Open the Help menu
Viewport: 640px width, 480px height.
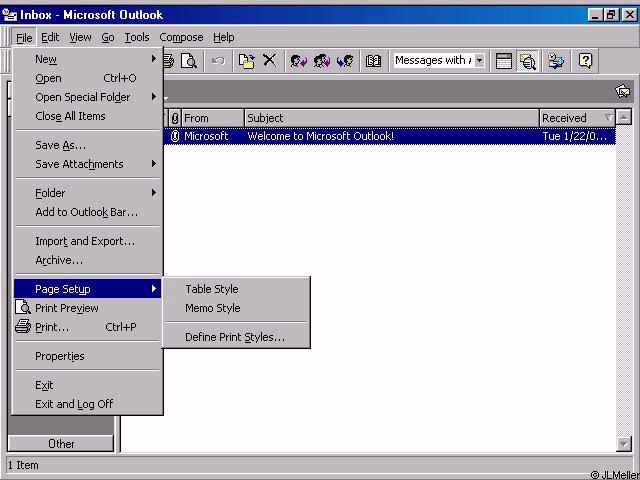pyautogui.click(x=224, y=38)
